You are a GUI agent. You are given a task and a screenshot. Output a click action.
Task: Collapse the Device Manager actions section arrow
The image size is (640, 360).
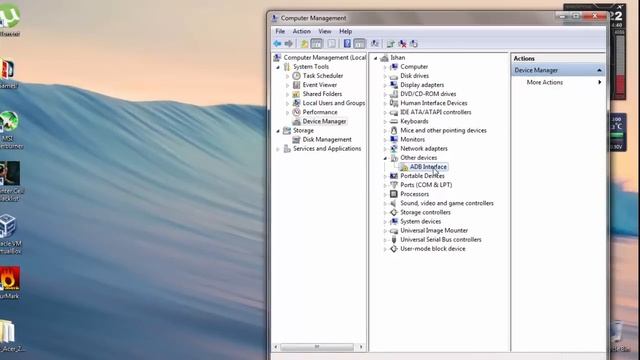pos(599,70)
